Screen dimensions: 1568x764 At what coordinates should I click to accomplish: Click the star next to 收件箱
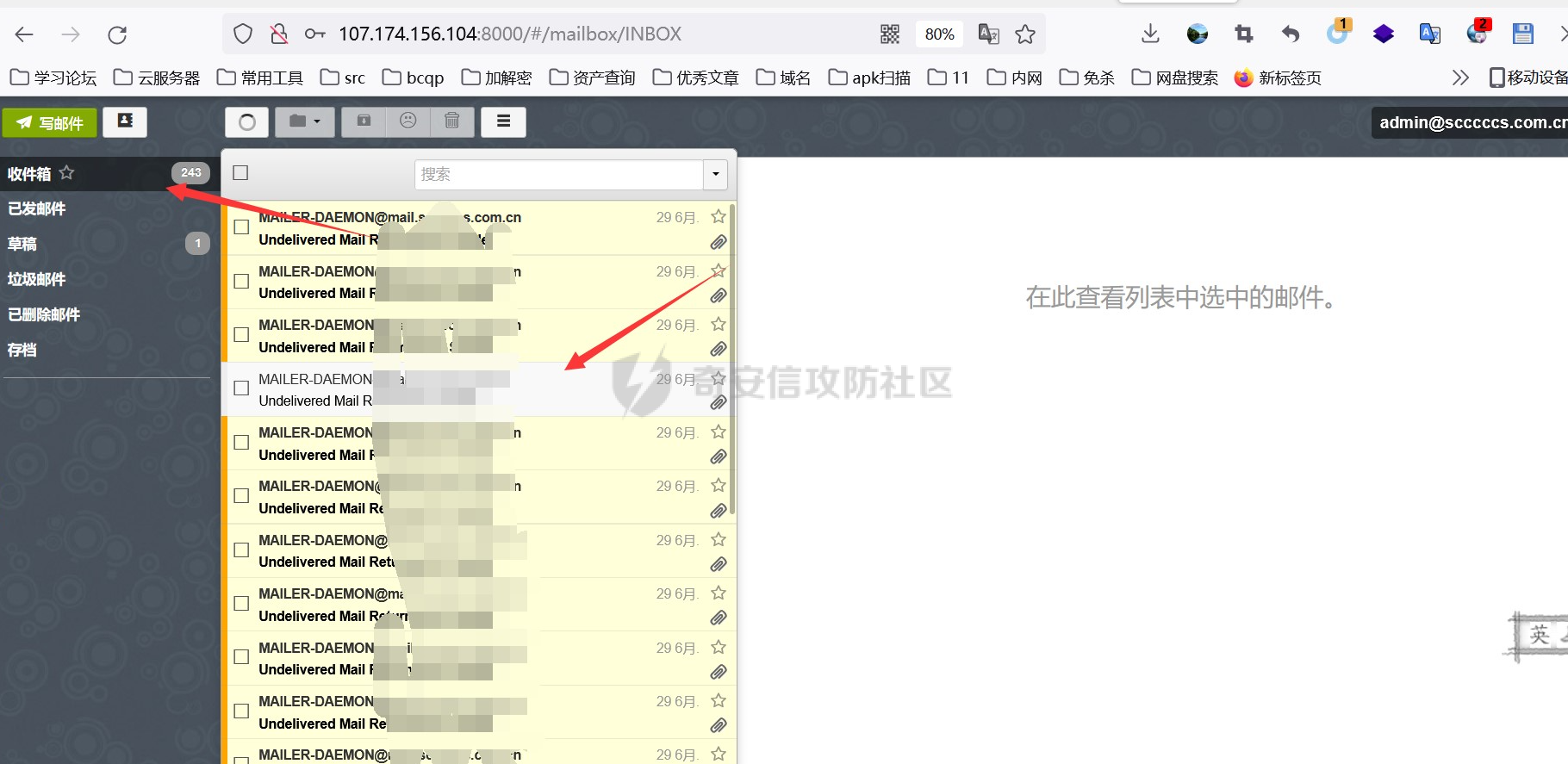coord(66,172)
